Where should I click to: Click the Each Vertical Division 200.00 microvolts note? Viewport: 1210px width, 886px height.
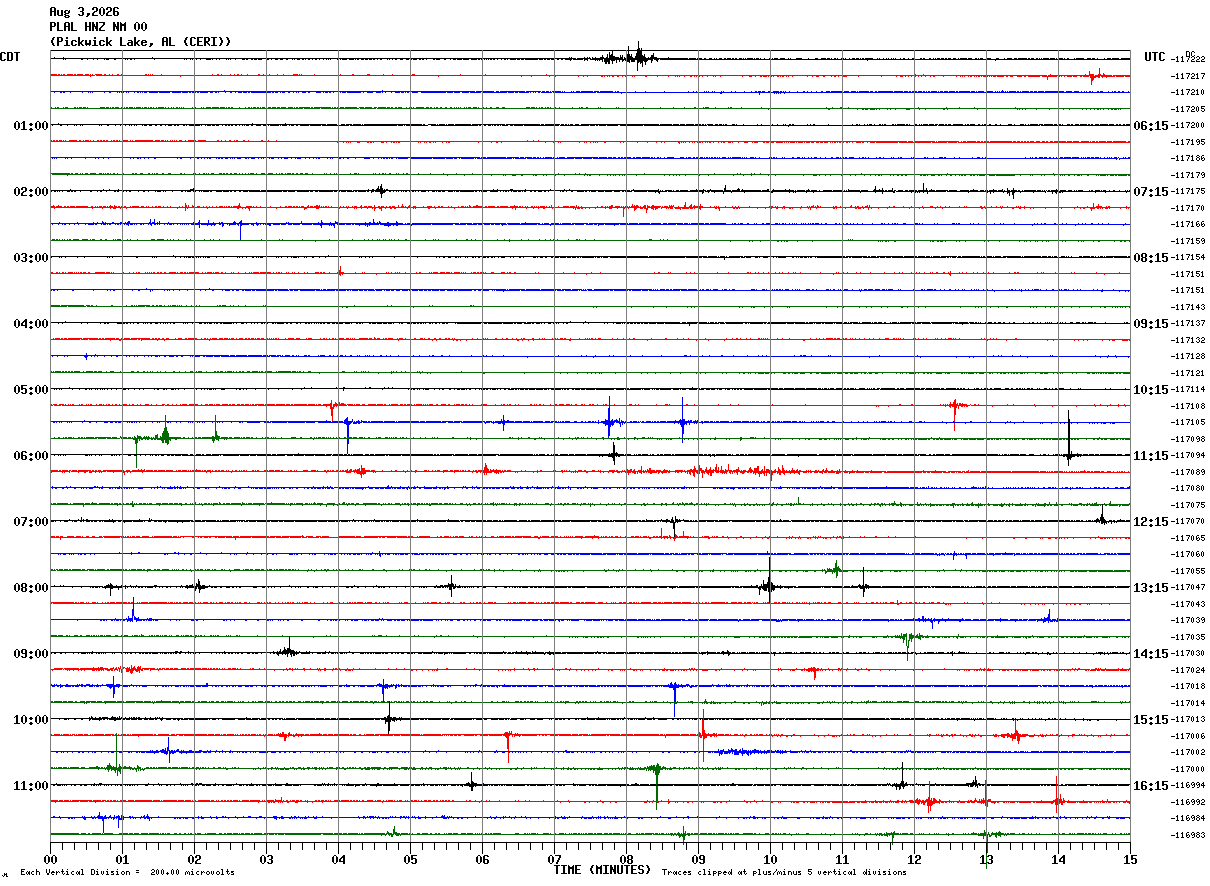(x=127, y=873)
